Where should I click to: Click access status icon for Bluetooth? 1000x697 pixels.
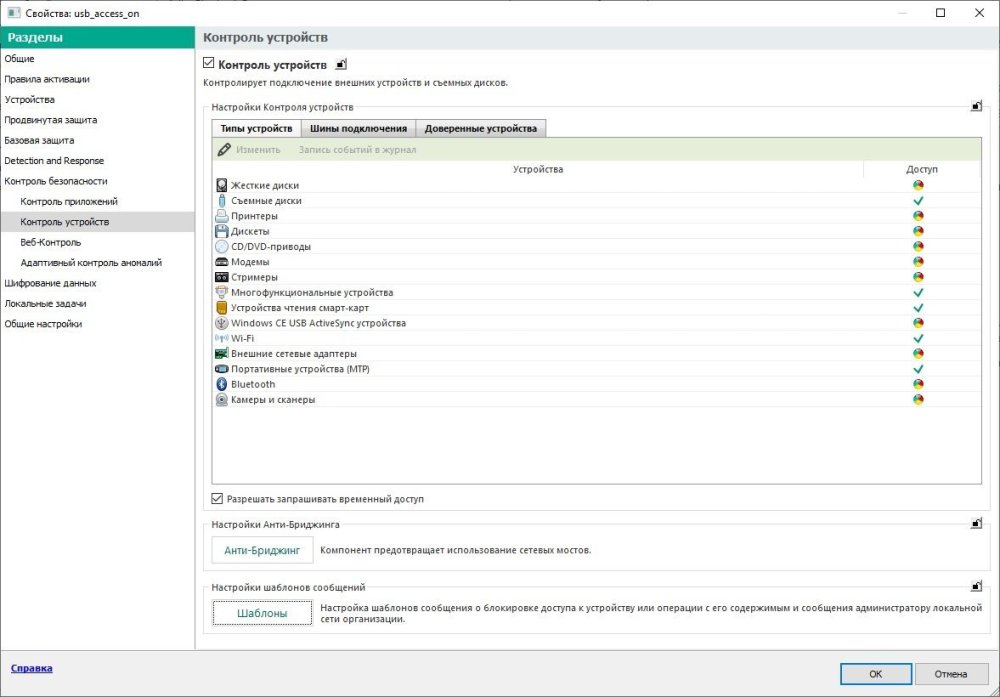click(x=918, y=384)
